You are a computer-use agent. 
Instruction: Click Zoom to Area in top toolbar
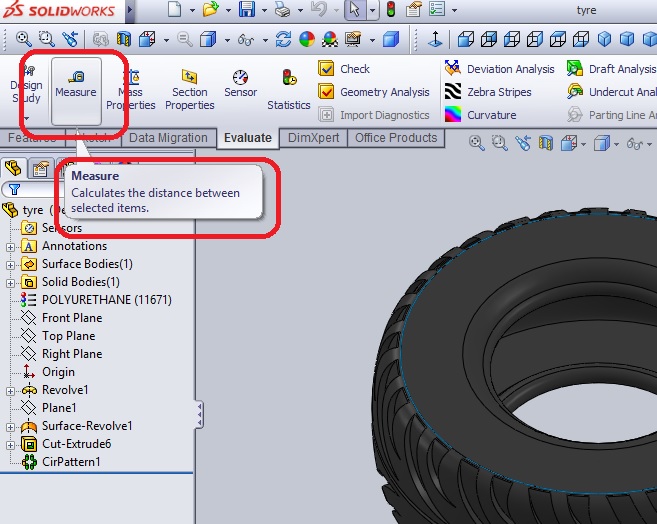(47, 39)
